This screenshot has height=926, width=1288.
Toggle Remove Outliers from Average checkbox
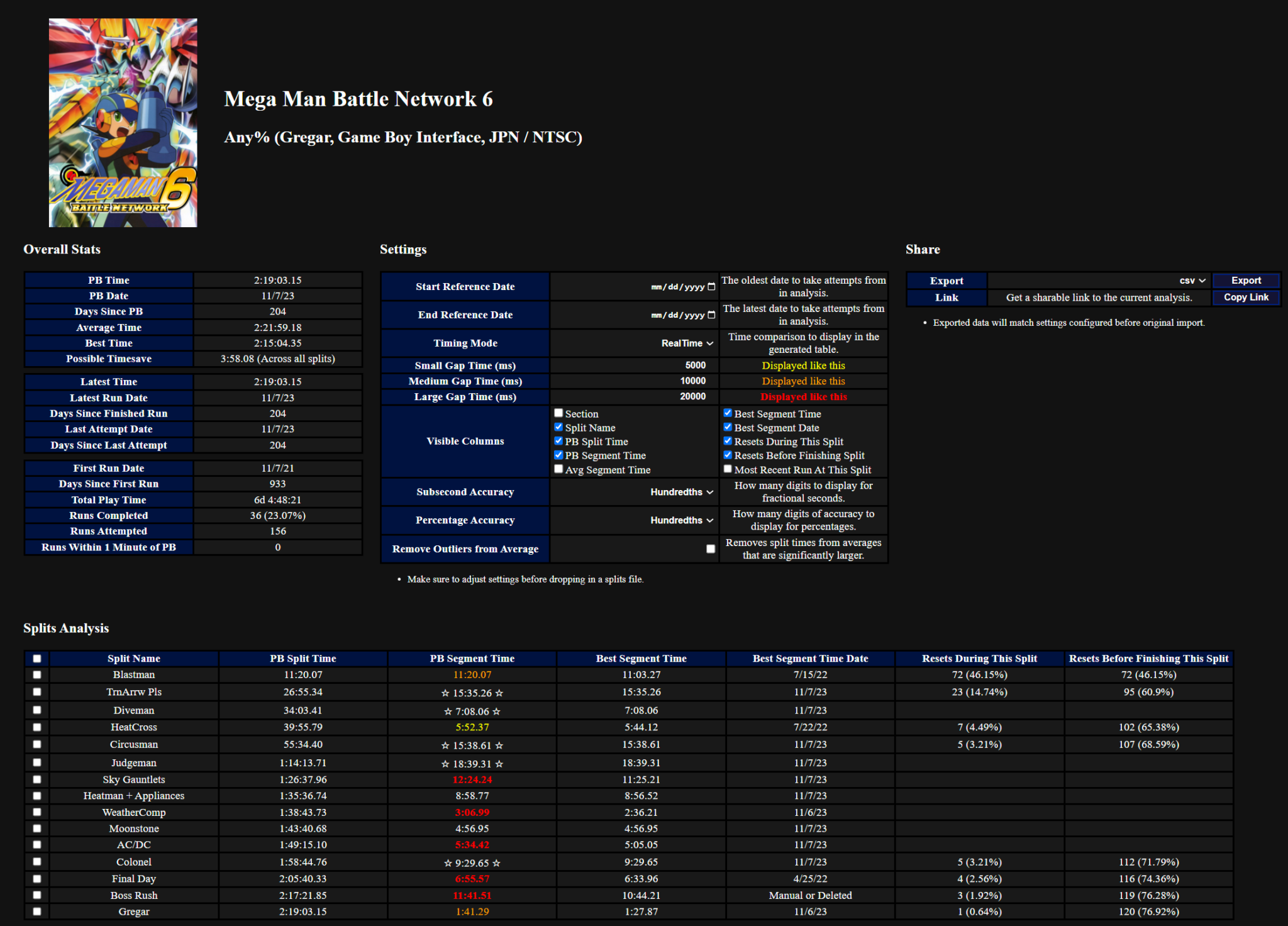point(711,549)
